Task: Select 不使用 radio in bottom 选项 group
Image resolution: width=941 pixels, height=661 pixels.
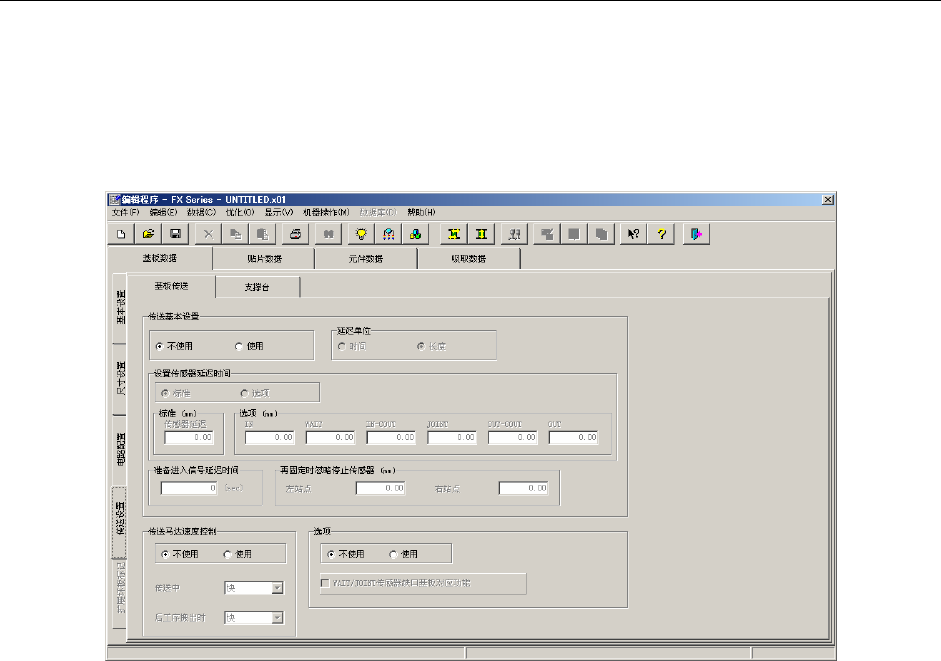Action: (331, 554)
